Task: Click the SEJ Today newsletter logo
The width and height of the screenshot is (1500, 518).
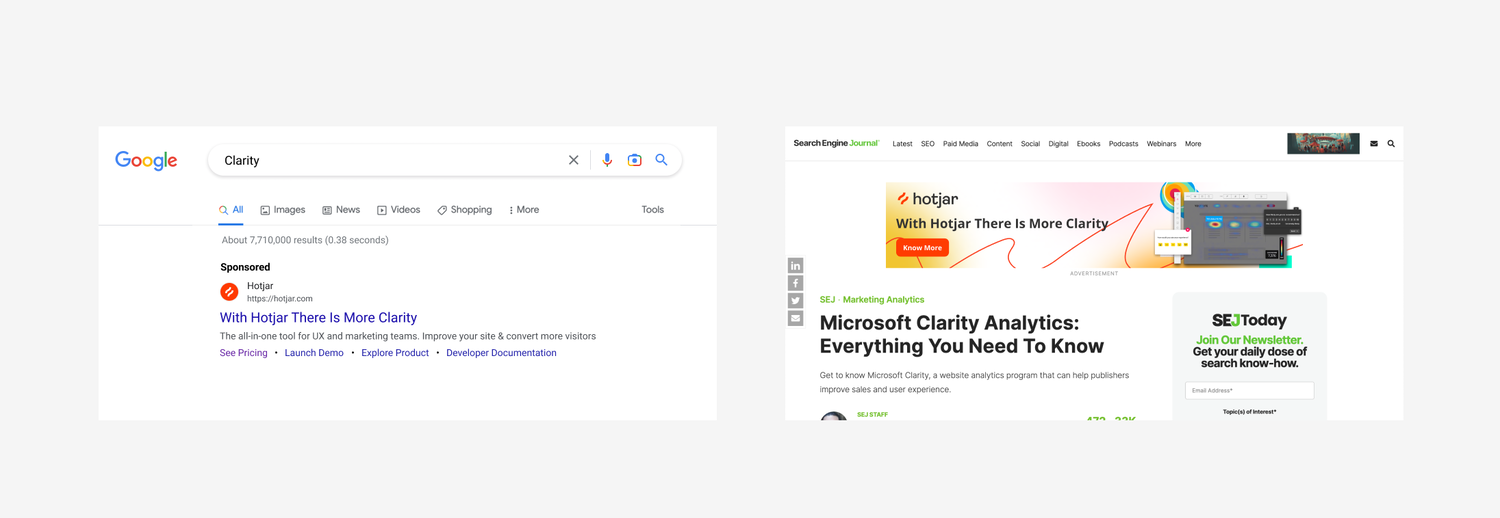Action: point(1249,321)
